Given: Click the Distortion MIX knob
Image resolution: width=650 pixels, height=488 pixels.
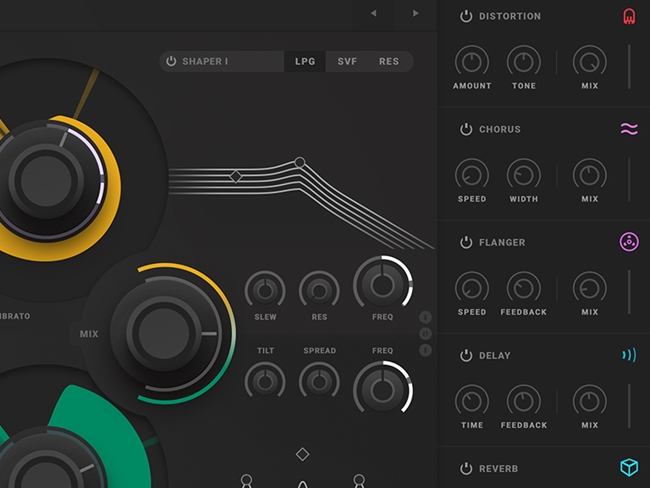Looking at the screenshot, I should tap(589, 62).
